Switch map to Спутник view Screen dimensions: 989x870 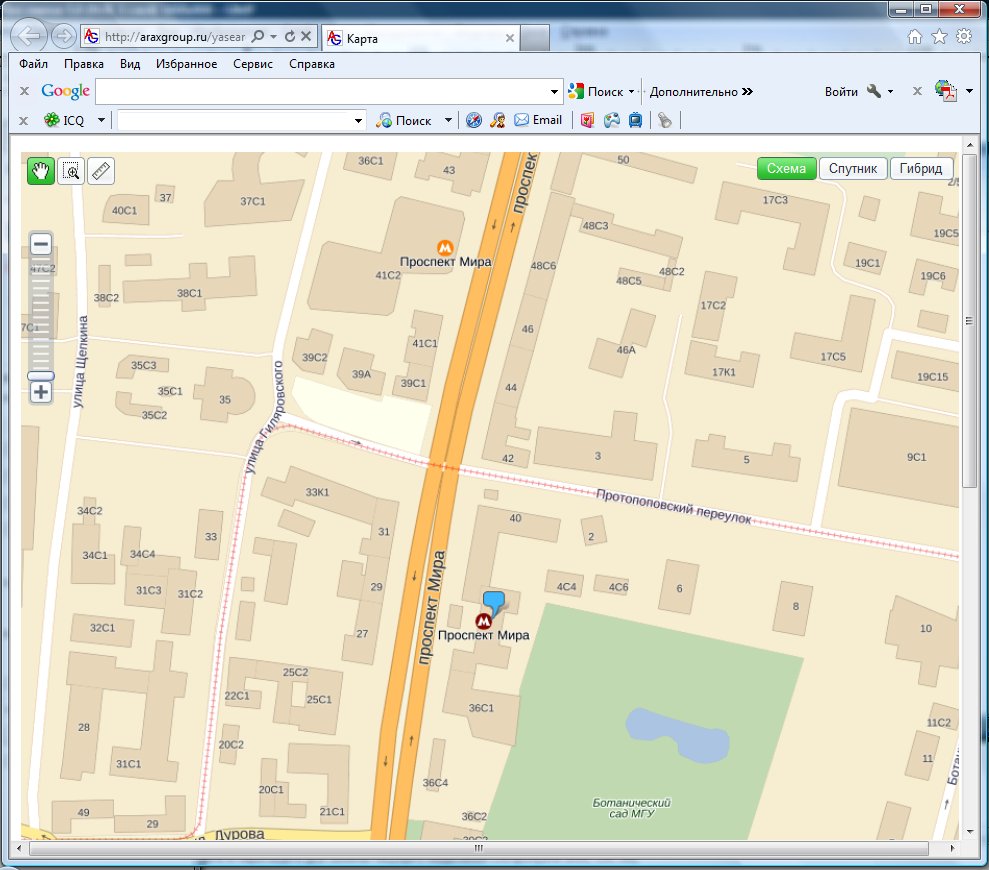coord(853,169)
